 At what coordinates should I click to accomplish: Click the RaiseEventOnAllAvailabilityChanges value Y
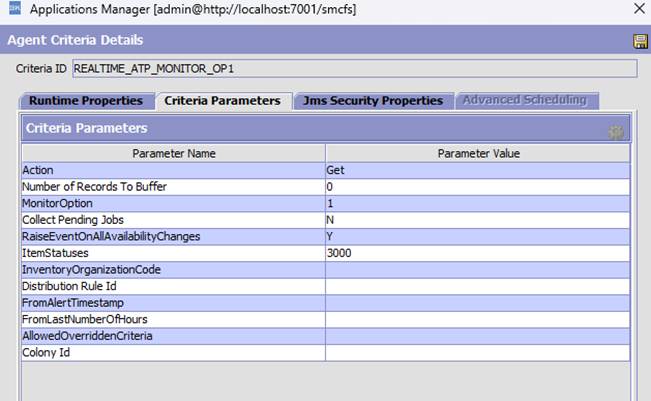point(477,236)
